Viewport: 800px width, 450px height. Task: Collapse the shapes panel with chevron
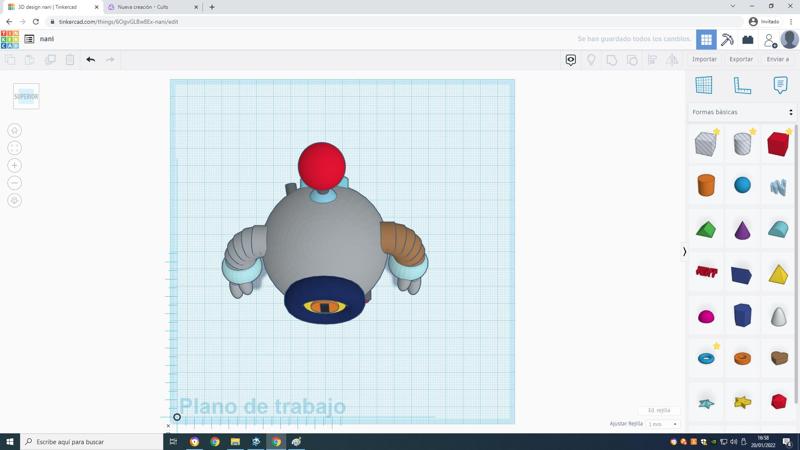point(684,252)
